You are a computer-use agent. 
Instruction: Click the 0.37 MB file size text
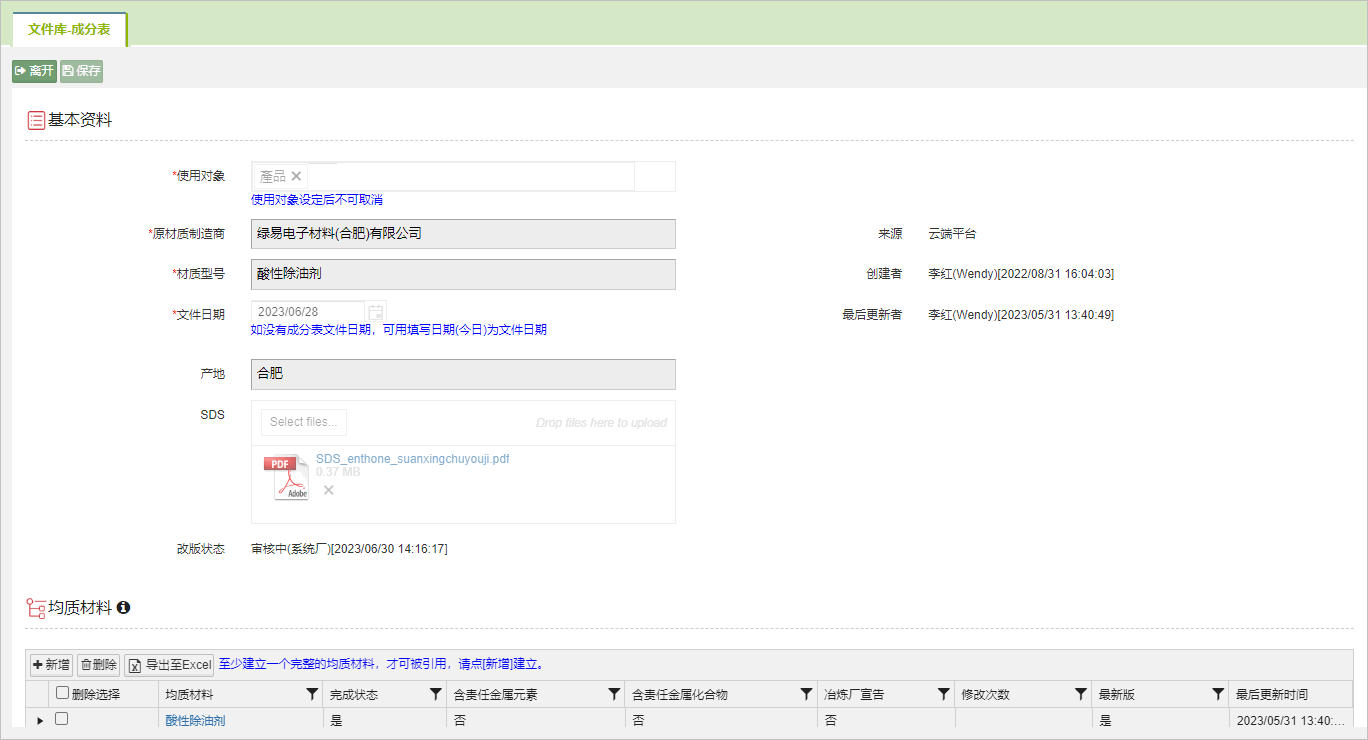click(338, 472)
